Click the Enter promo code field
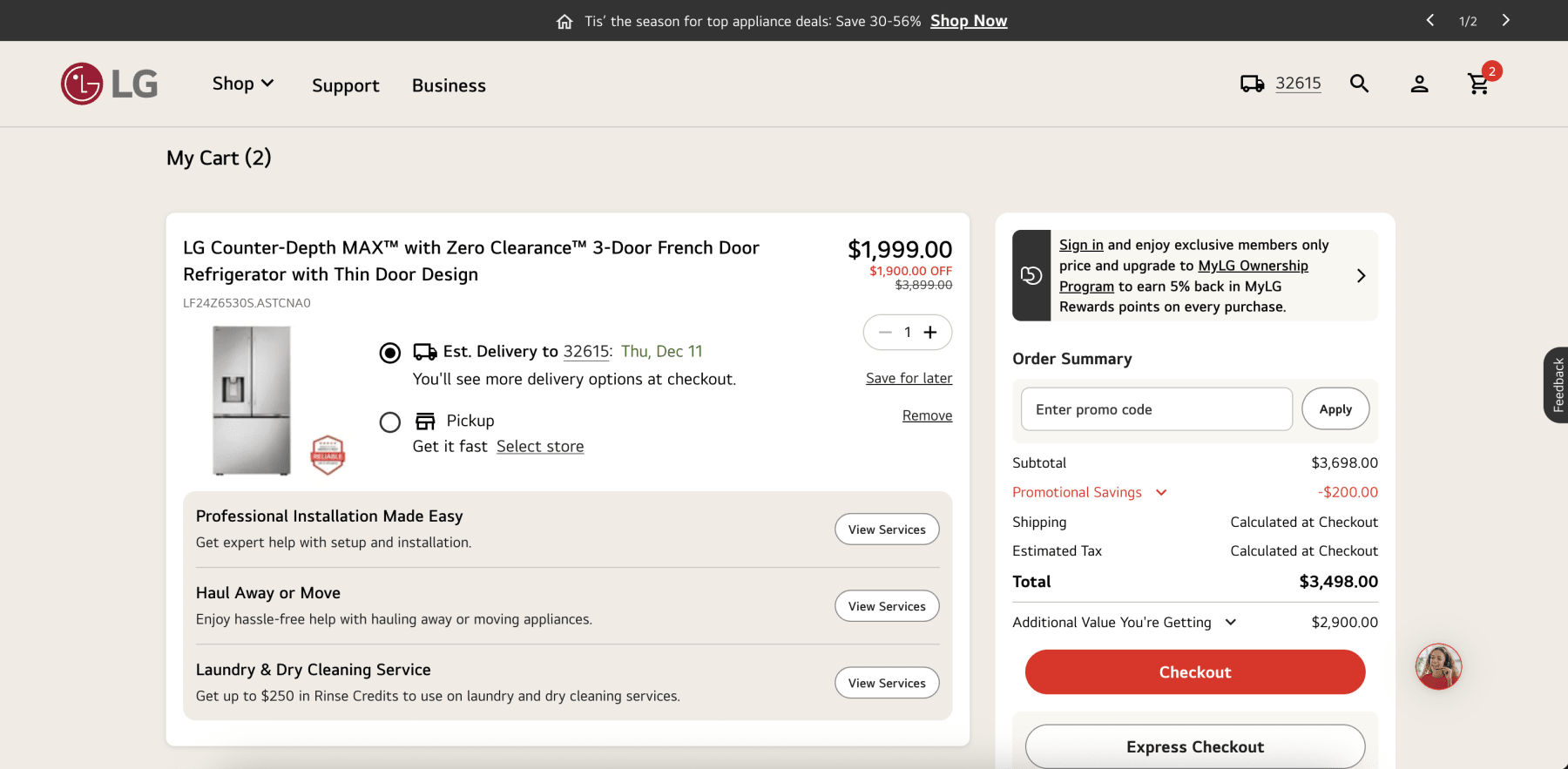1568x769 pixels. (1156, 409)
